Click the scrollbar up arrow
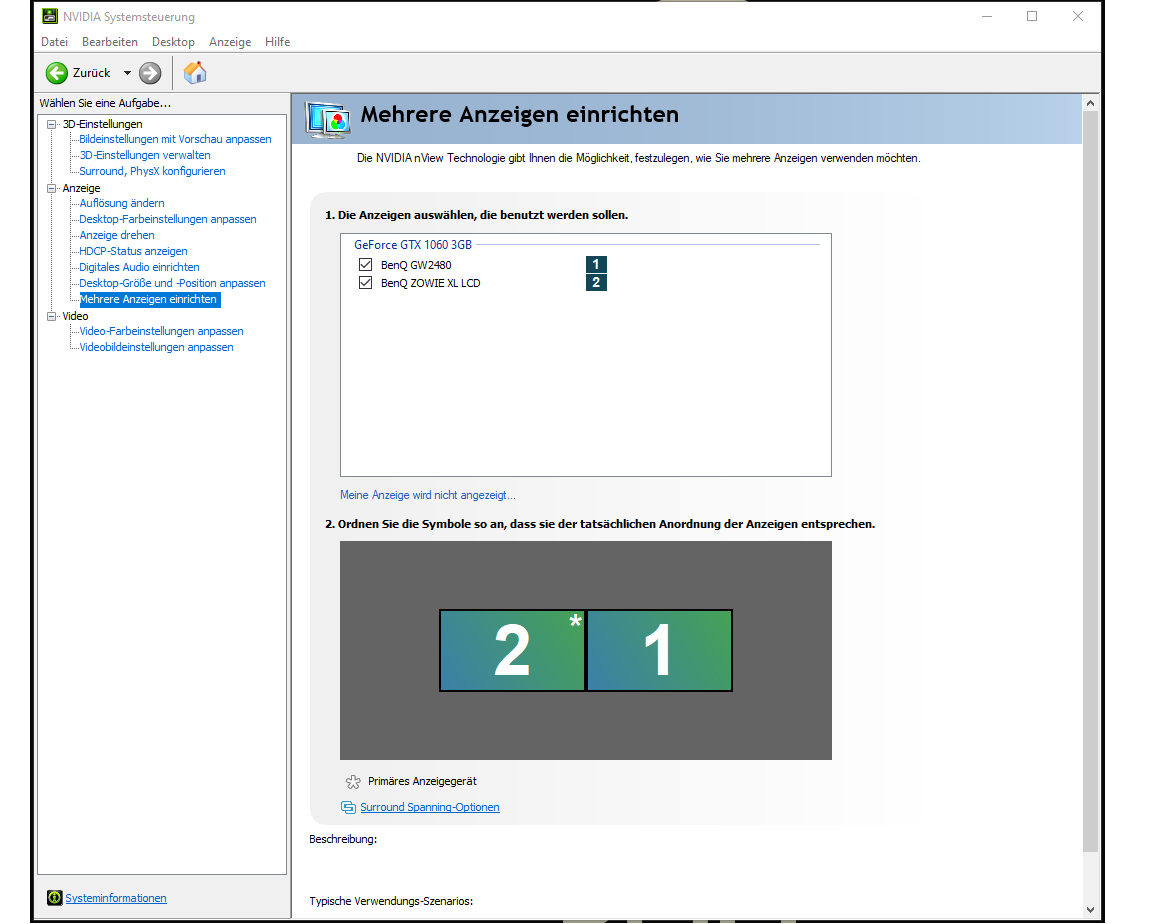Image resolution: width=1152 pixels, height=924 pixels. 1090,104
